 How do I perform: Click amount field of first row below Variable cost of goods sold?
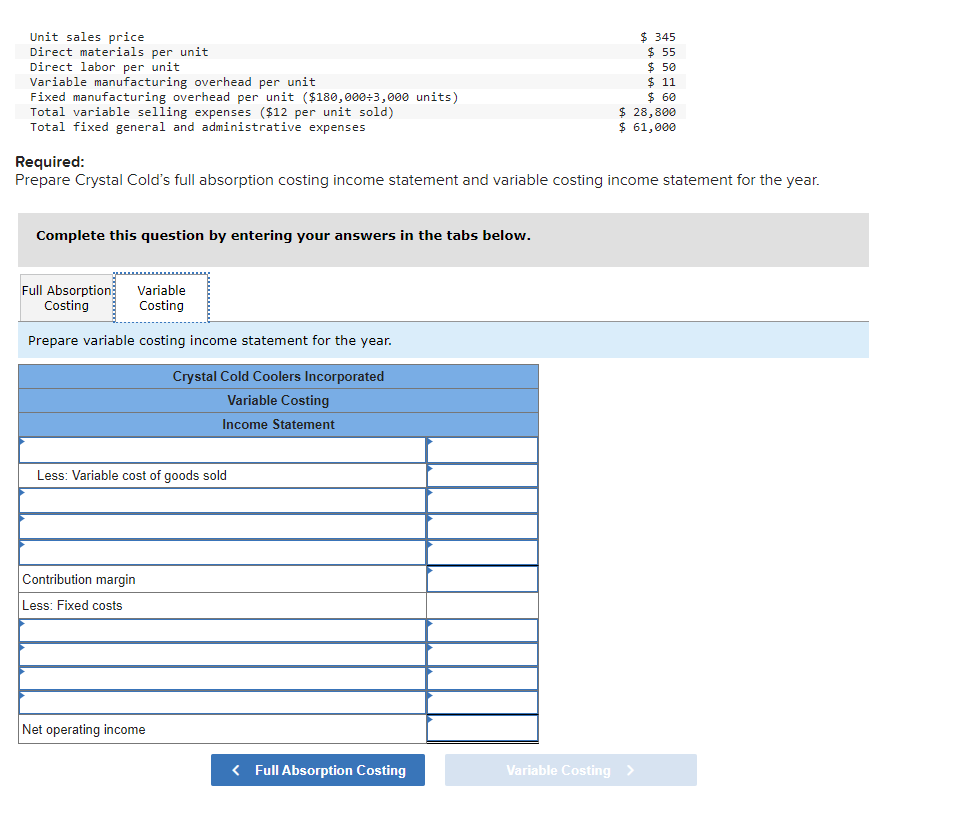pos(482,501)
